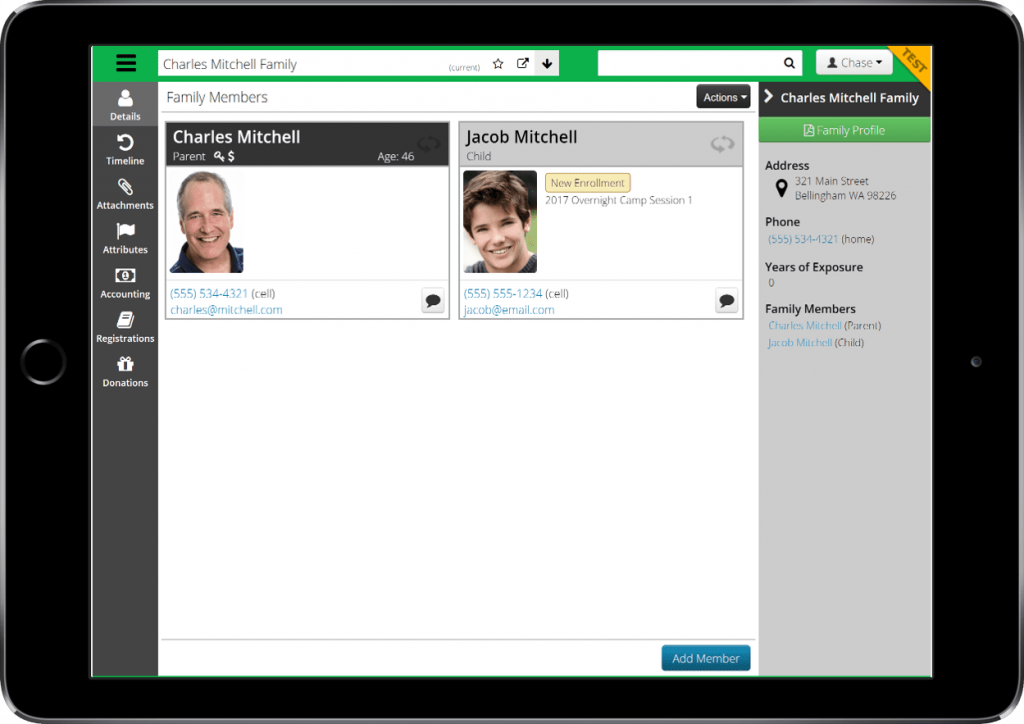Image resolution: width=1024 pixels, height=724 pixels.
Task: Expand the down arrow history dropdown
Action: click(x=547, y=63)
